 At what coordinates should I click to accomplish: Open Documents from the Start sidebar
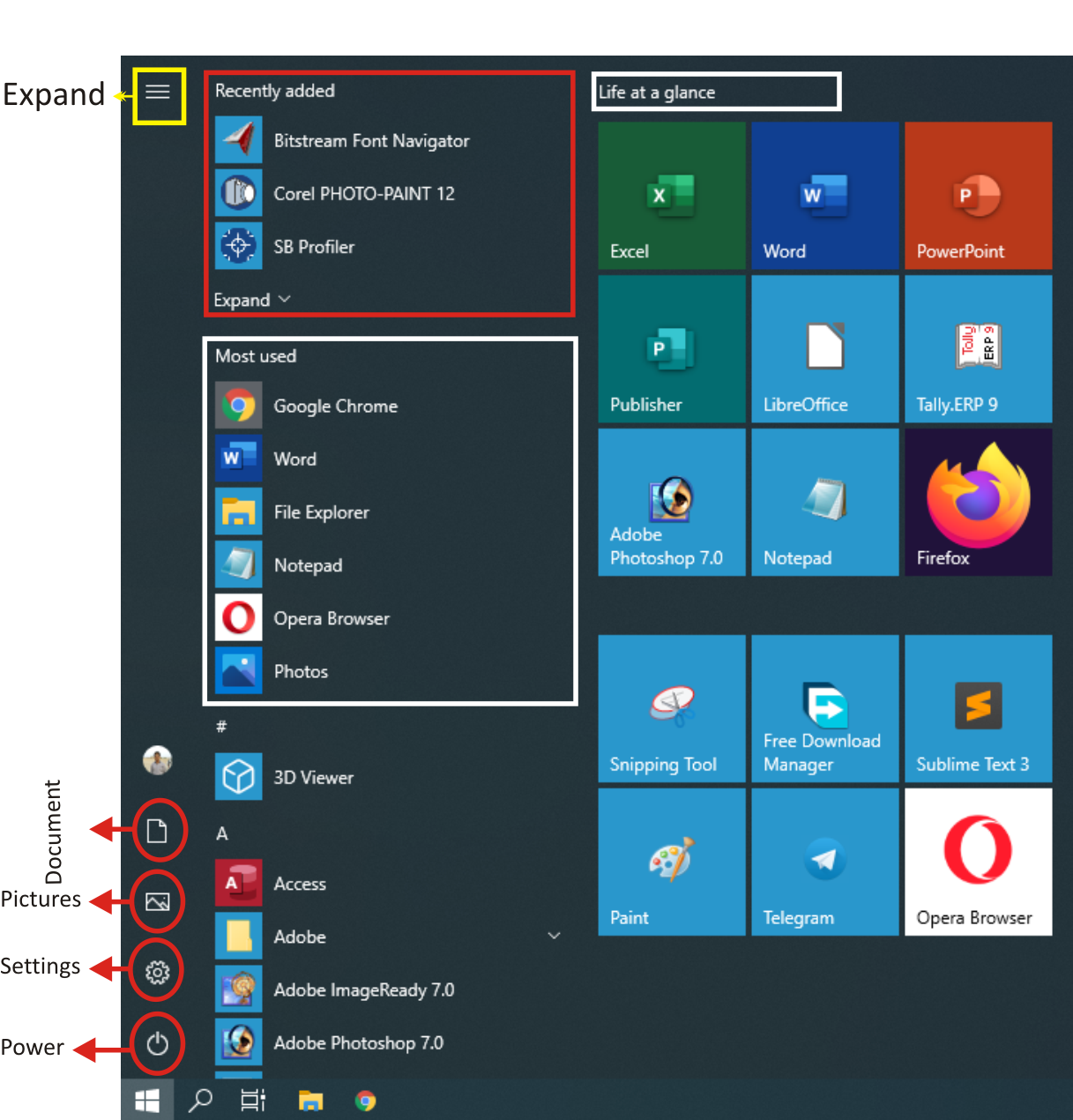(157, 831)
